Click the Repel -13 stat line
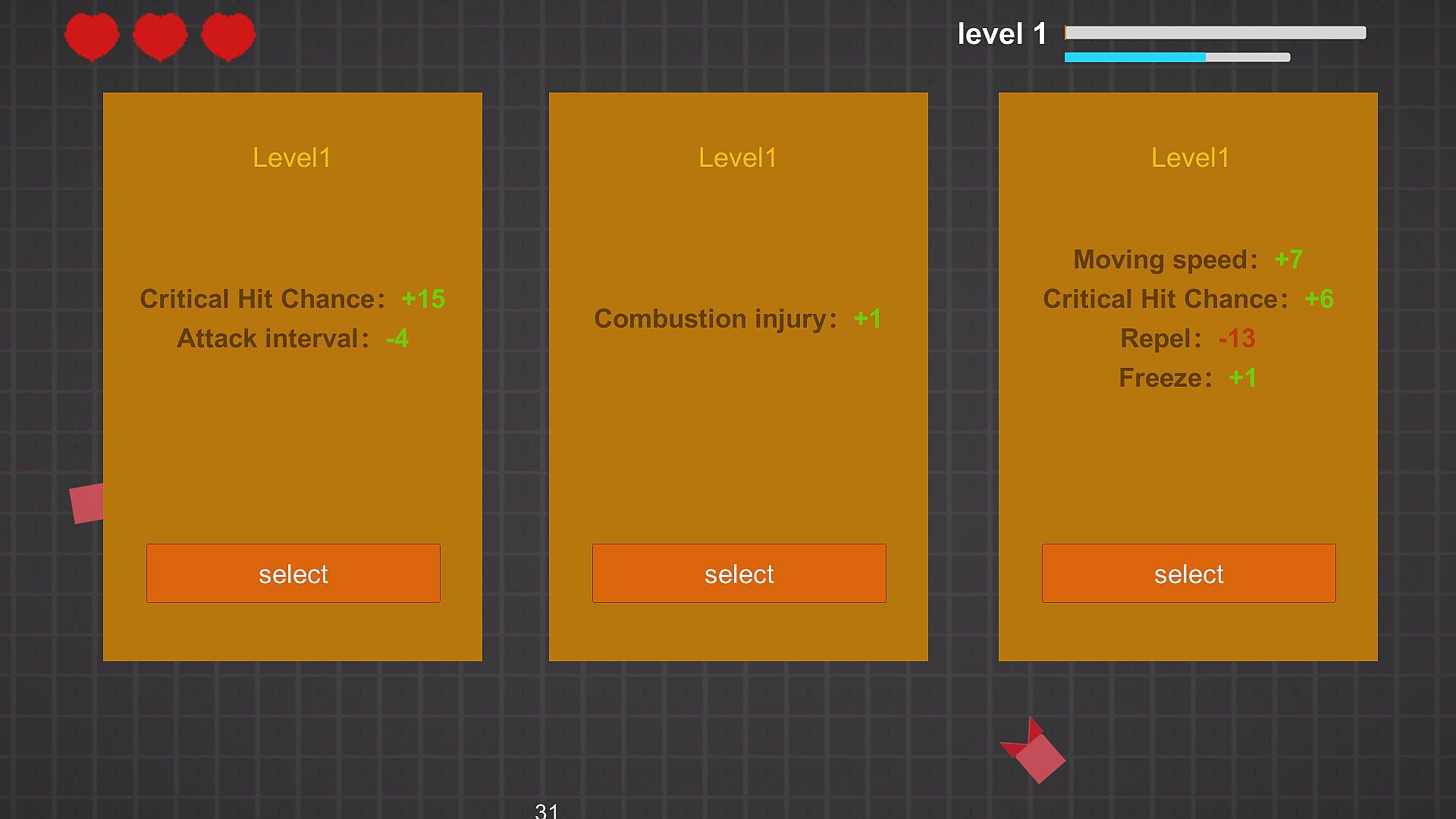Image resolution: width=1456 pixels, height=819 pixels. [1188, 338]
